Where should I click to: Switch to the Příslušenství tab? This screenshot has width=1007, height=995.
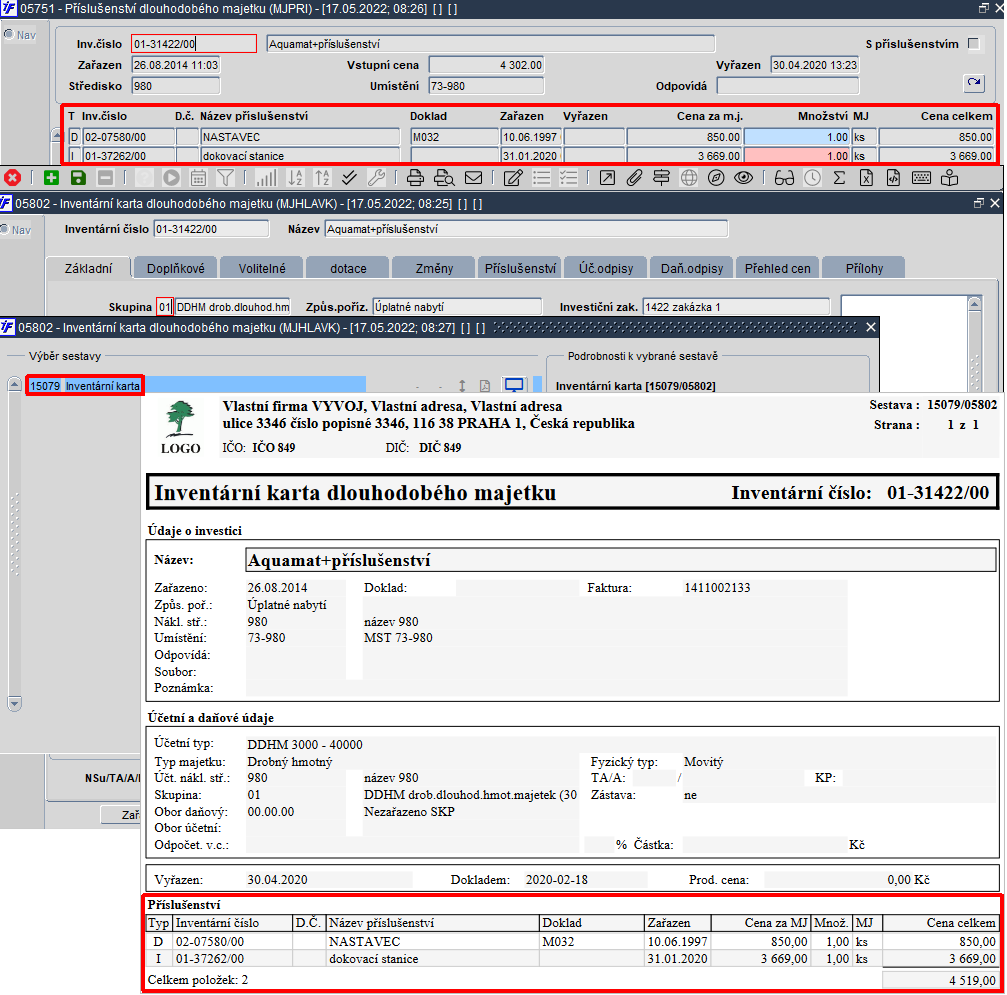tap(520, 269)
